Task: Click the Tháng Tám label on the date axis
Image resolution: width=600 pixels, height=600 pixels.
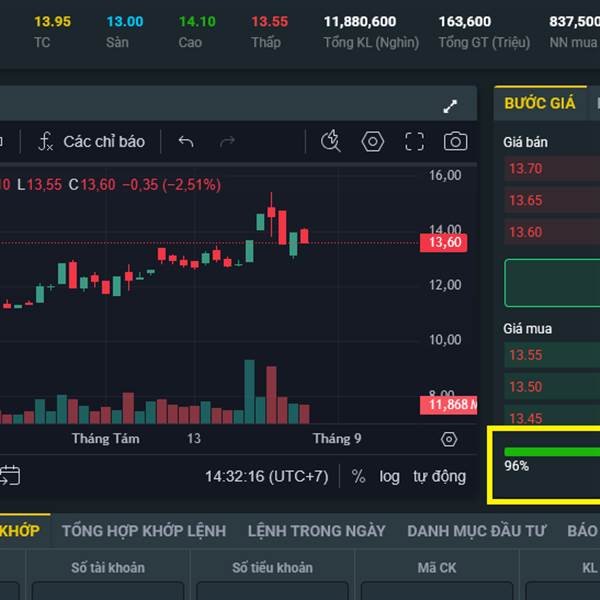Action: click(x=106, y=439)
